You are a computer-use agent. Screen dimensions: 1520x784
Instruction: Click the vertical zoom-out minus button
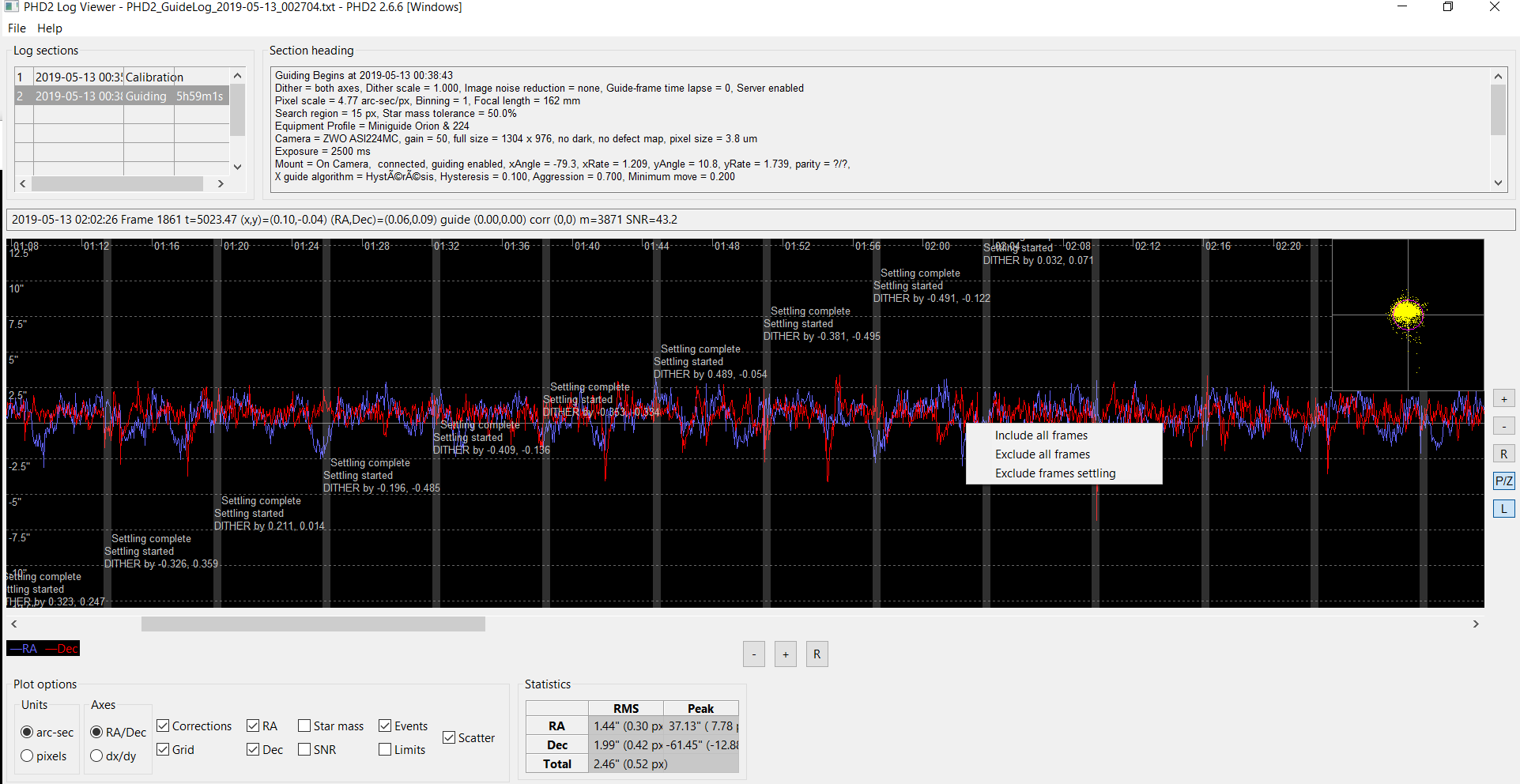point(1503,427)
